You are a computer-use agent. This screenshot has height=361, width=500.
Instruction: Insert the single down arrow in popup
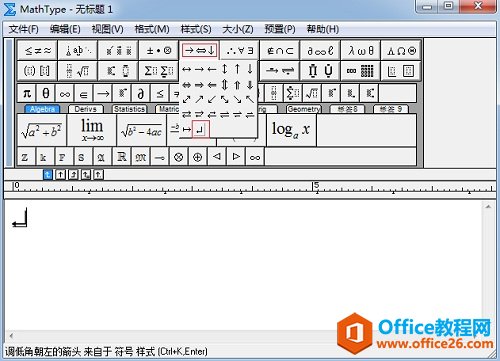point(250,70)
